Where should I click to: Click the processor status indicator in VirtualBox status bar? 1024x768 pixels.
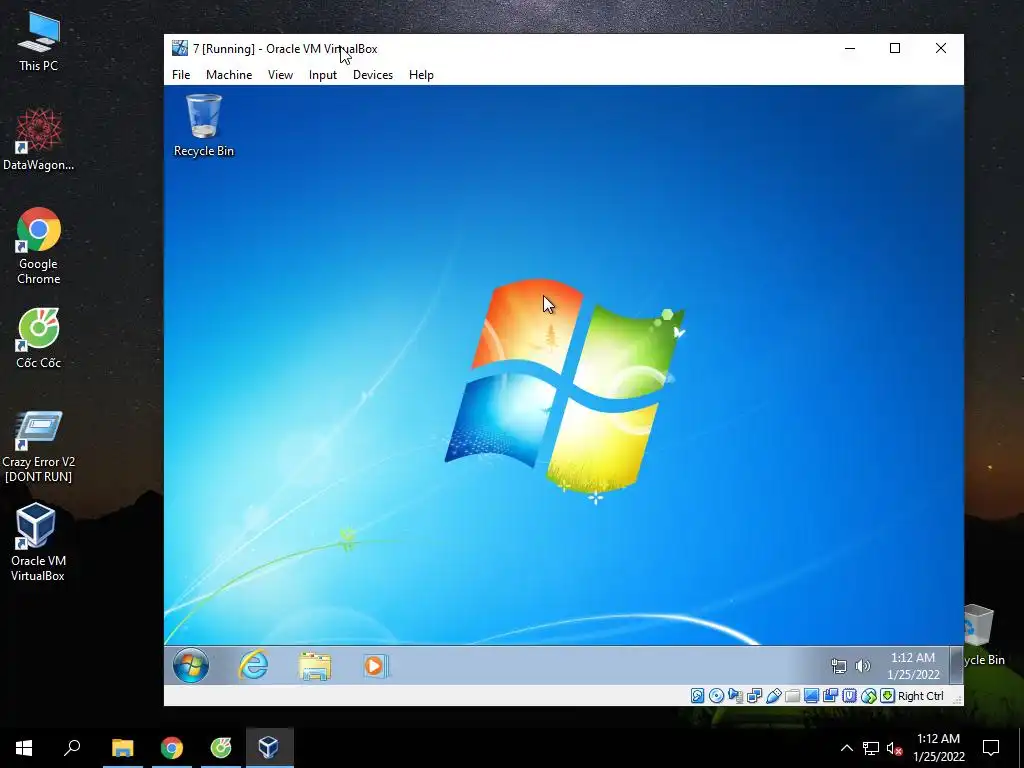pyautogui.click(x=849, y=696)
